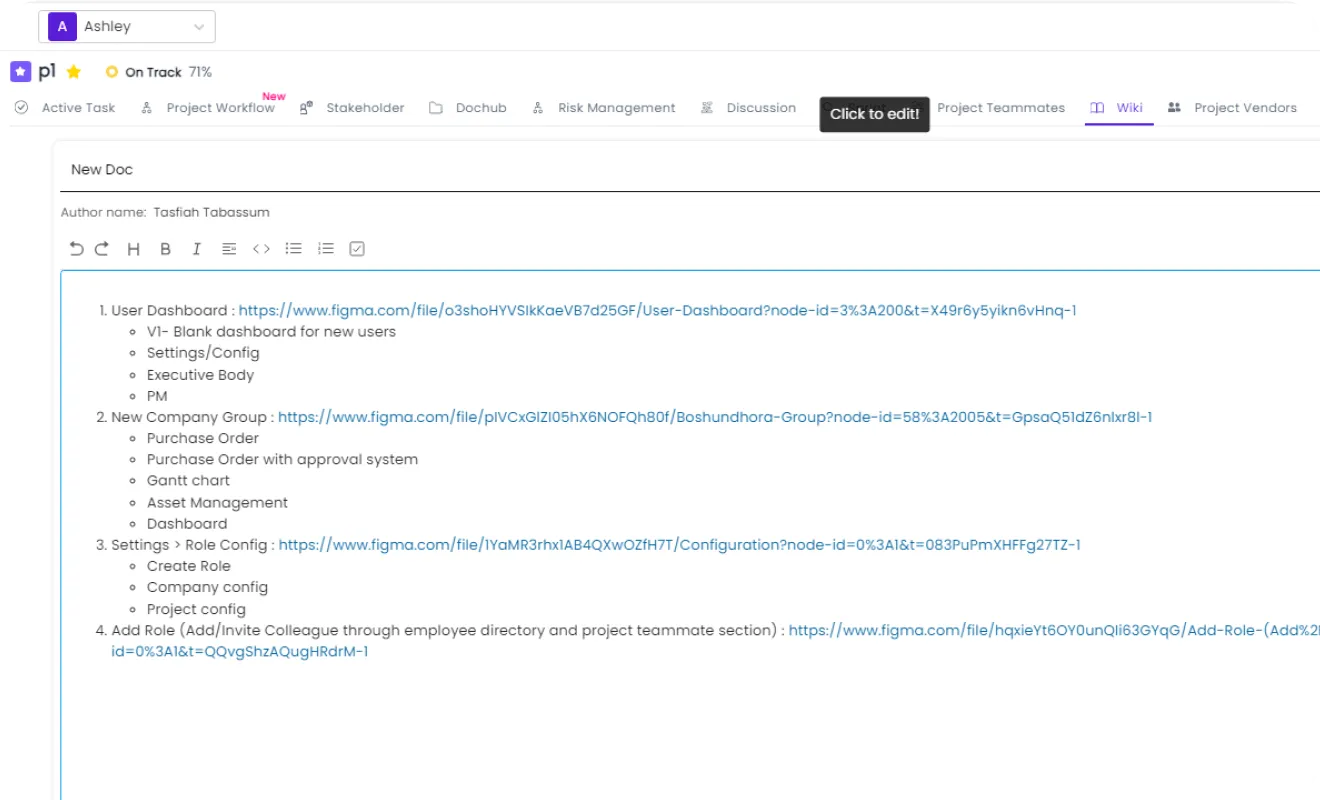Insert code block with angle-brackets icon
The width and height of the screenshot is (1320, 800).
coord(261,249)
